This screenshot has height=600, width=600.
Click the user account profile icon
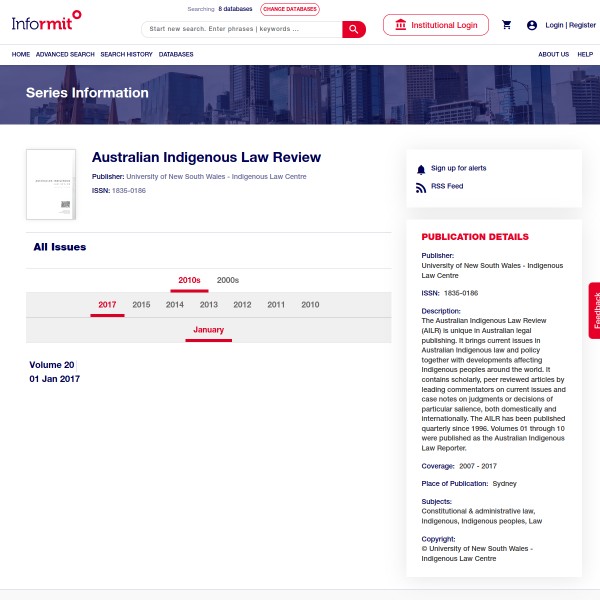coord(532,25)
